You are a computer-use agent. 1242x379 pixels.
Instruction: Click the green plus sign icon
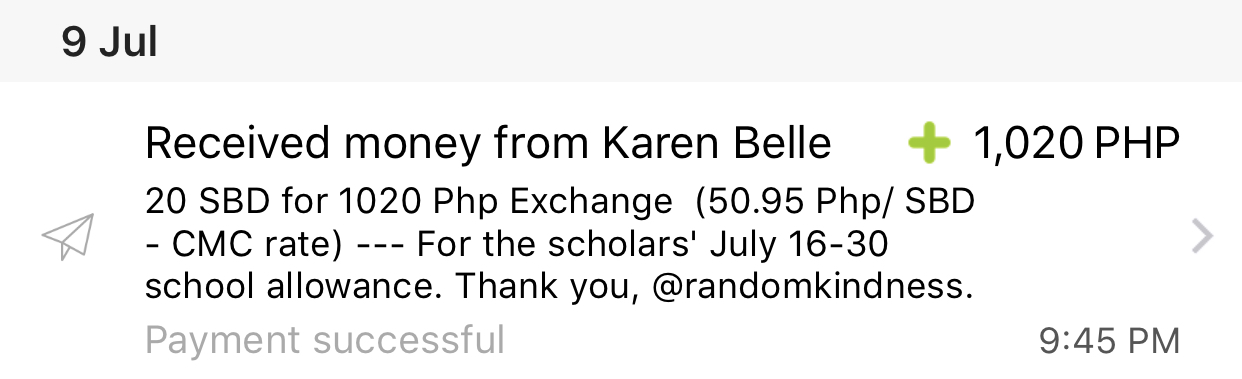tap(929, 146)
